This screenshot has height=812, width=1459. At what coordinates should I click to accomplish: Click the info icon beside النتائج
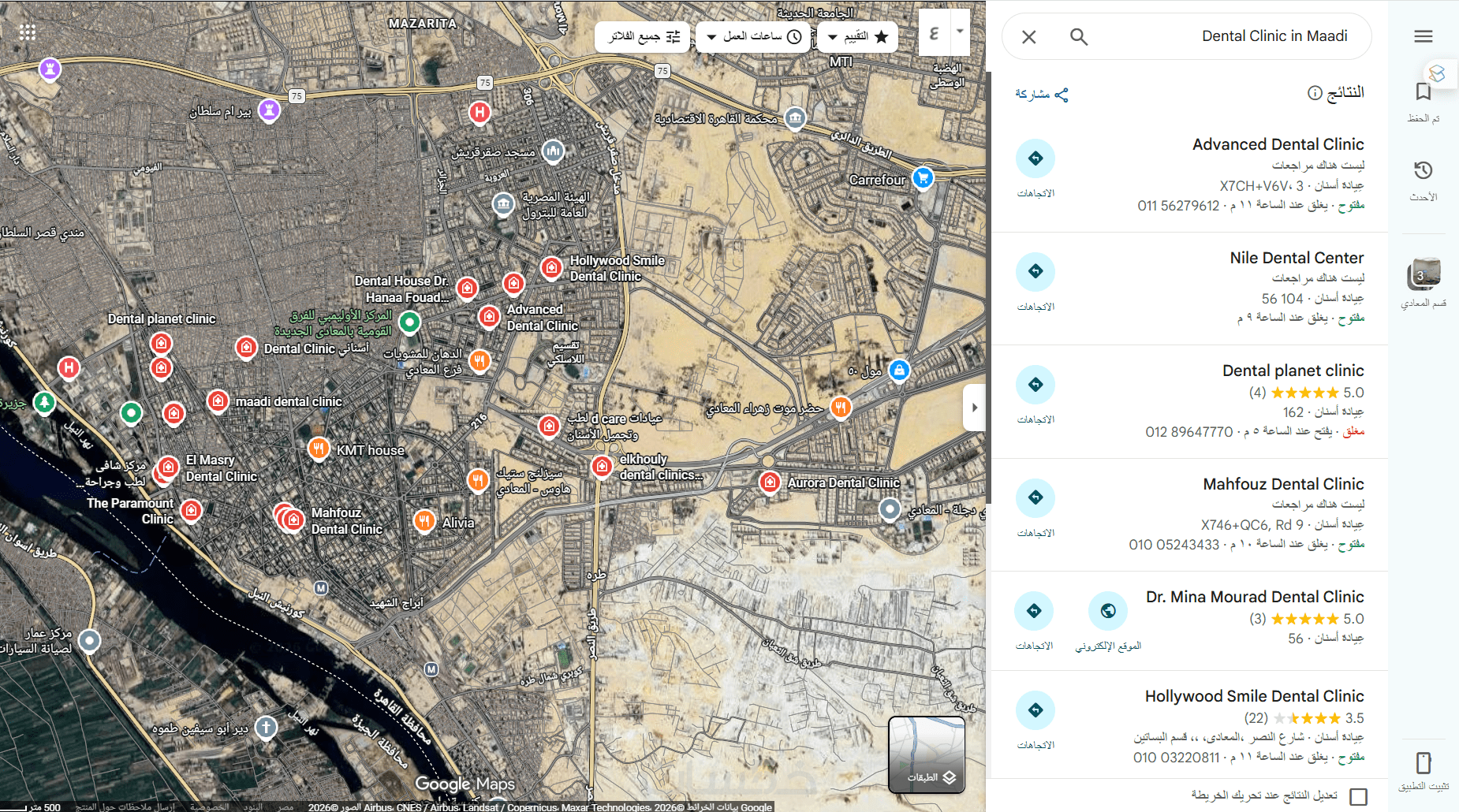tap(1315, 93)
